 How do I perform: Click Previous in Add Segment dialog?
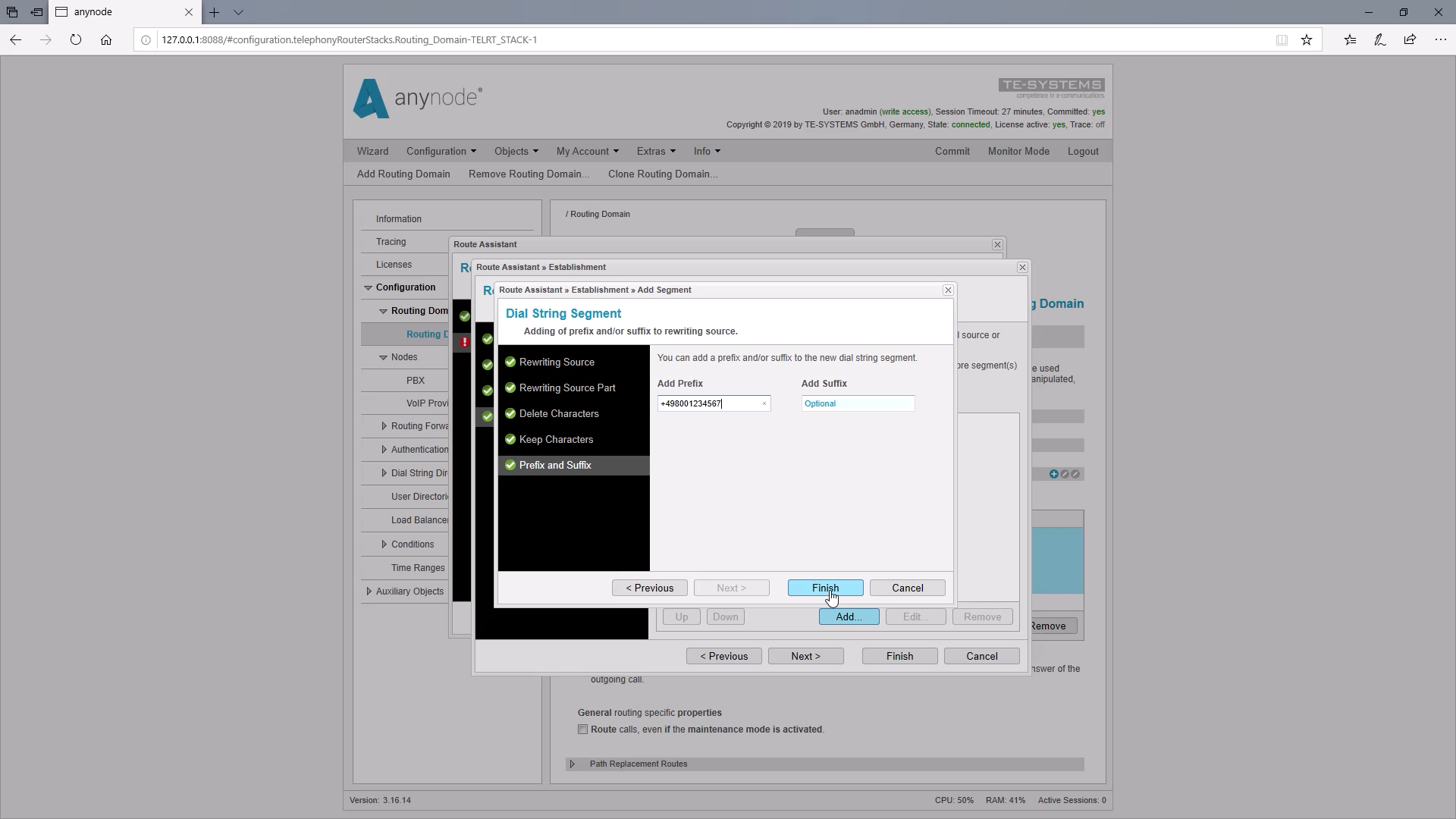tap(649, 588)
